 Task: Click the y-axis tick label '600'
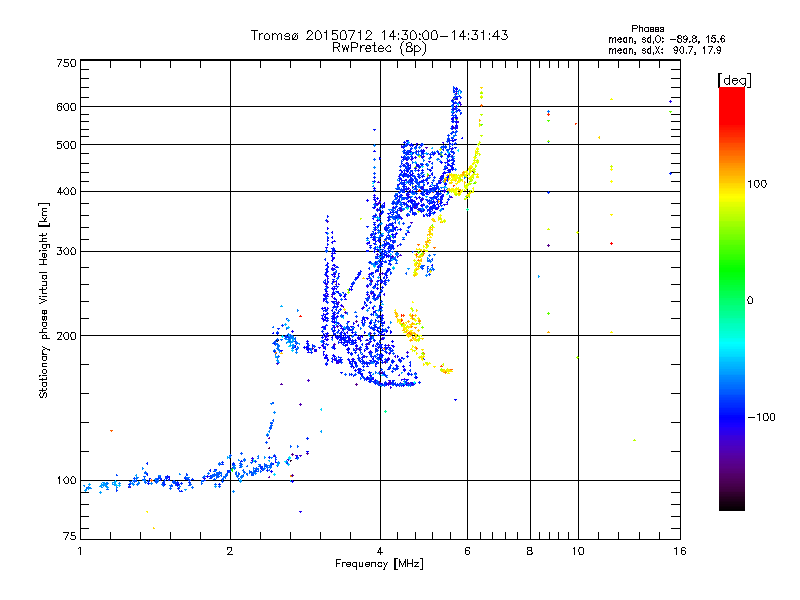tap(67, 107)
